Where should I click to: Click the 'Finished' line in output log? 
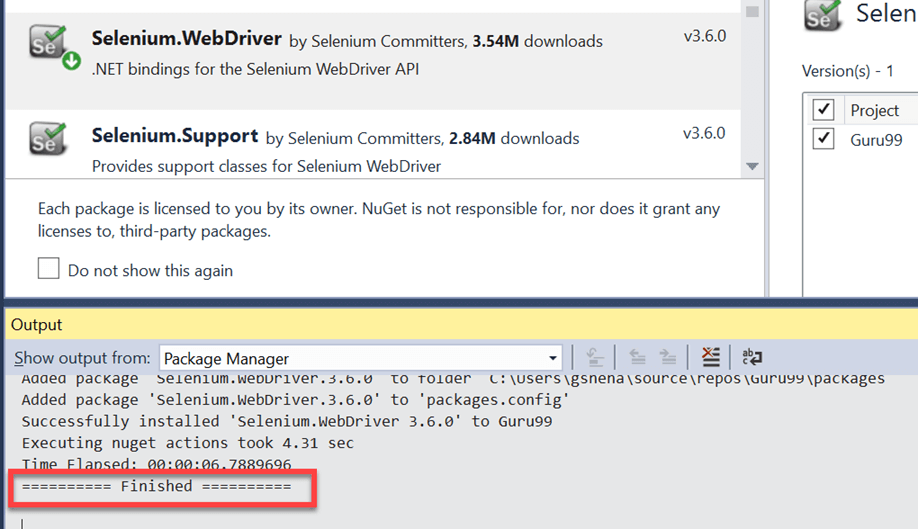coord(156,487)
